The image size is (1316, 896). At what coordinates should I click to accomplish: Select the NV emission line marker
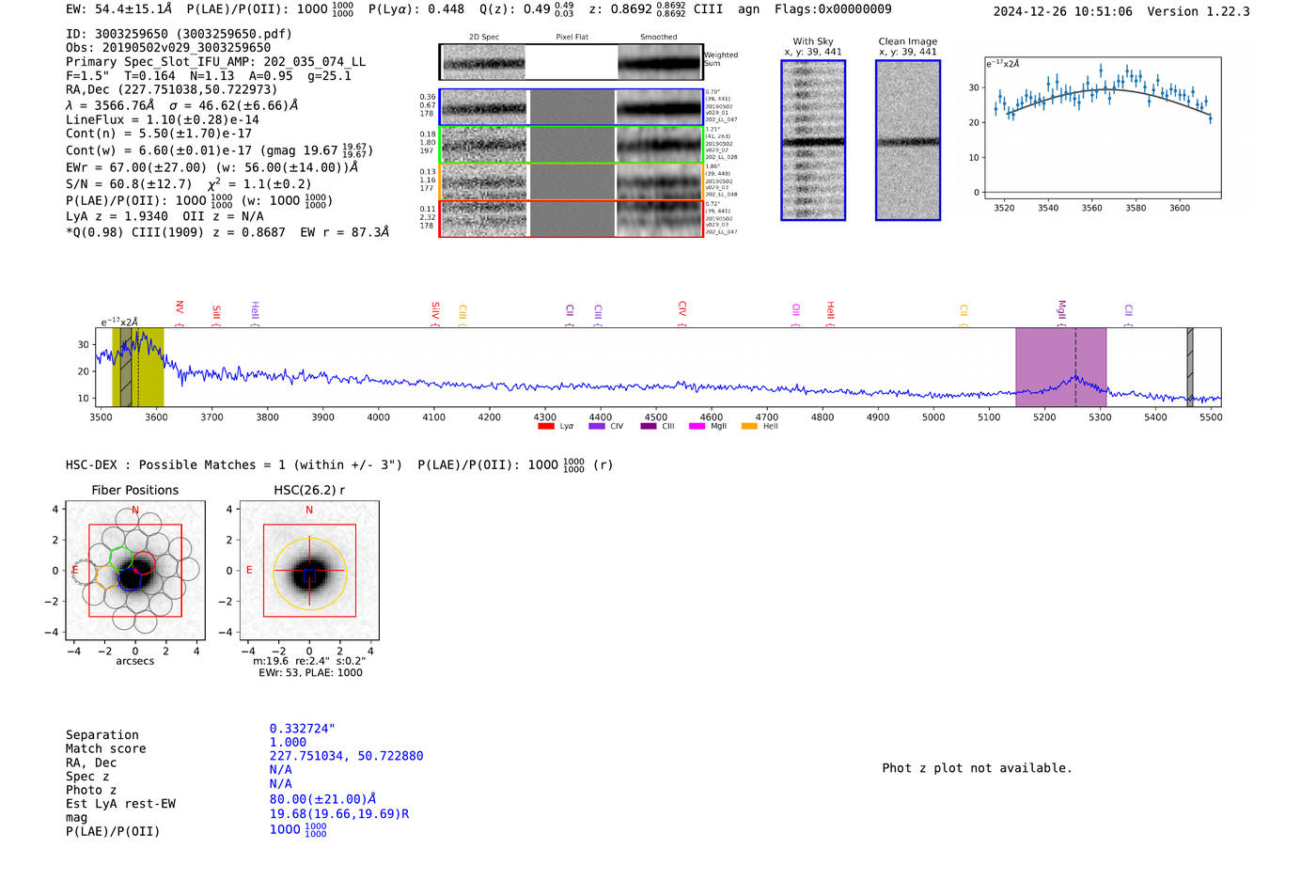point(180,313)
